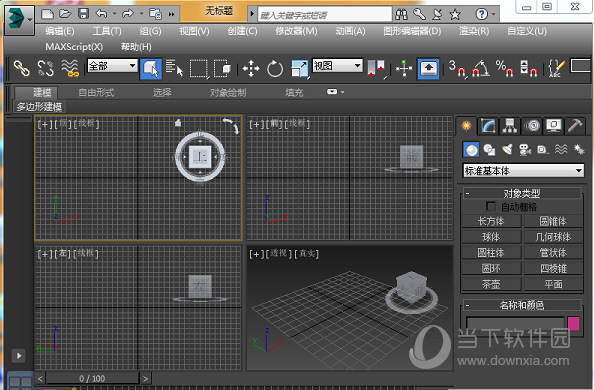This screenshot has height=390, width=594.
Task: Open the 修改器(M) menu
Action: pyautogui.click(x=296, y=31)
